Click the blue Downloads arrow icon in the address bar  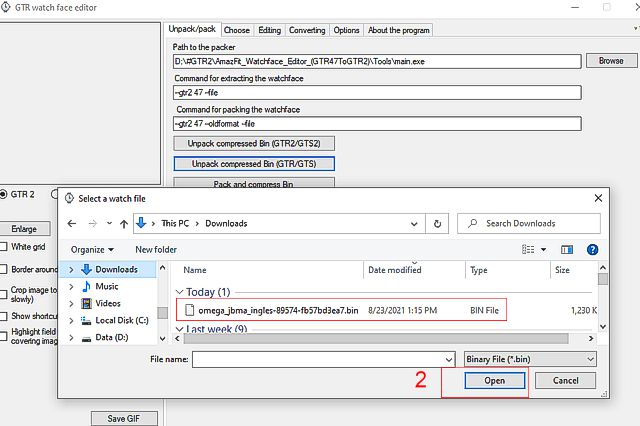pos(141,223)
